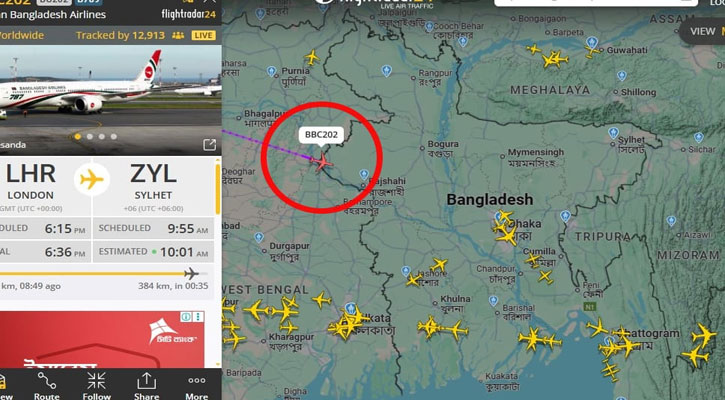Click the Sylhet airport pin marker
The height and width of the screenshot is (400, 725).
tap(613, 133)
